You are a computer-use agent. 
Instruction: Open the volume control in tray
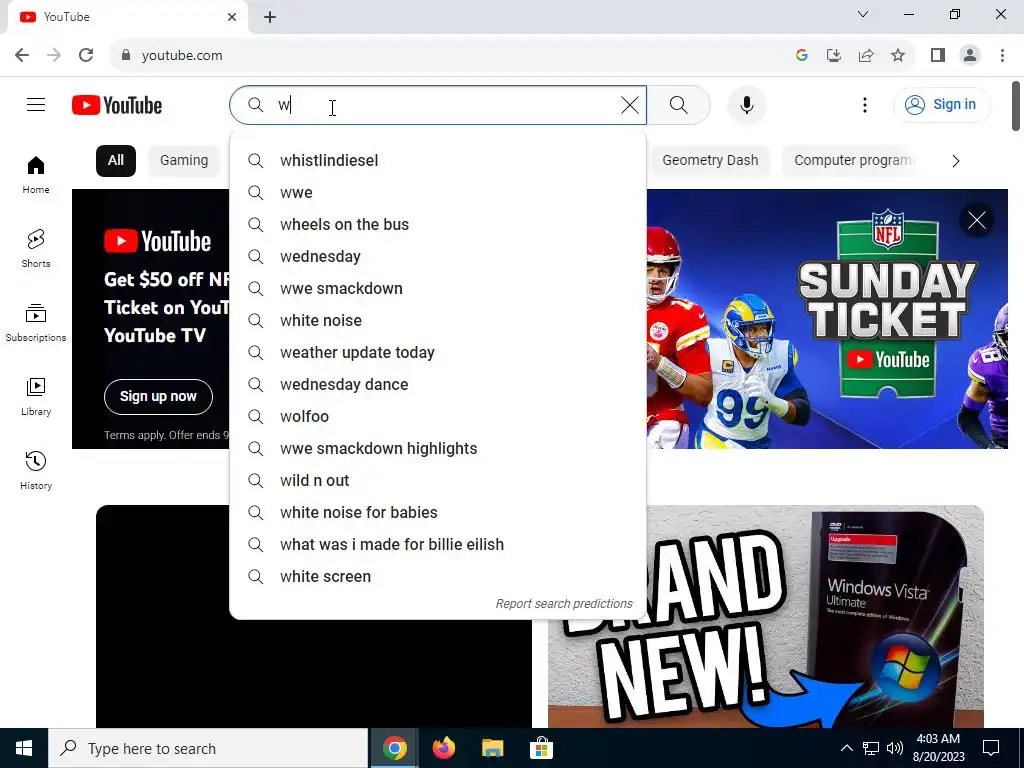(895, 748)
